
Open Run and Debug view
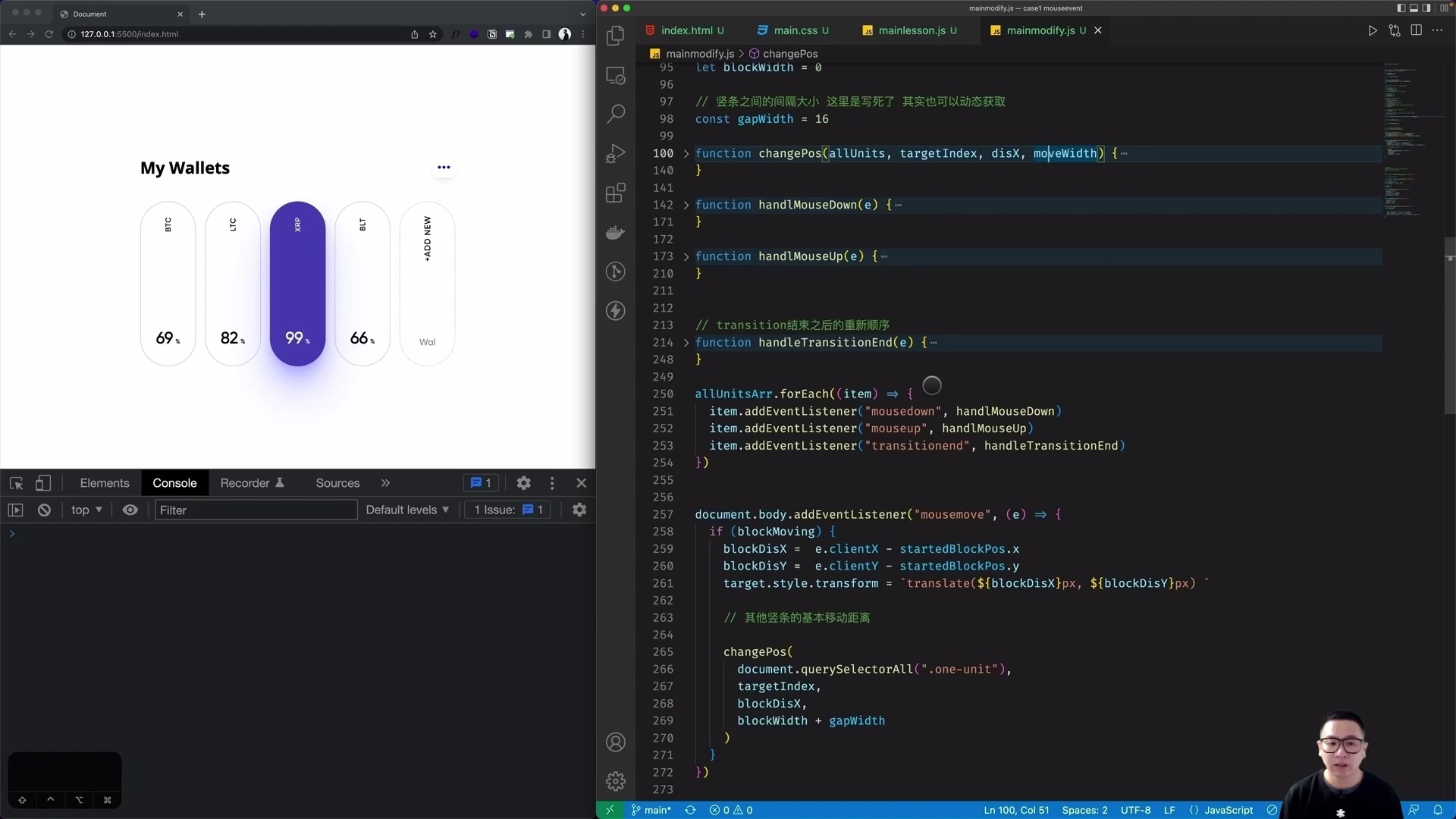coord(616,153)
